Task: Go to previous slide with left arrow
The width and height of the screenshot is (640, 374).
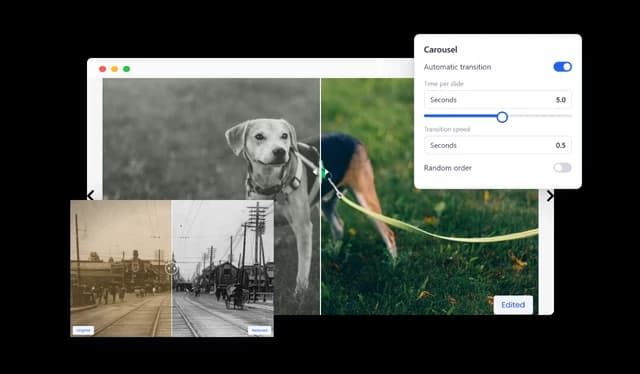Action: coord(91,195)
